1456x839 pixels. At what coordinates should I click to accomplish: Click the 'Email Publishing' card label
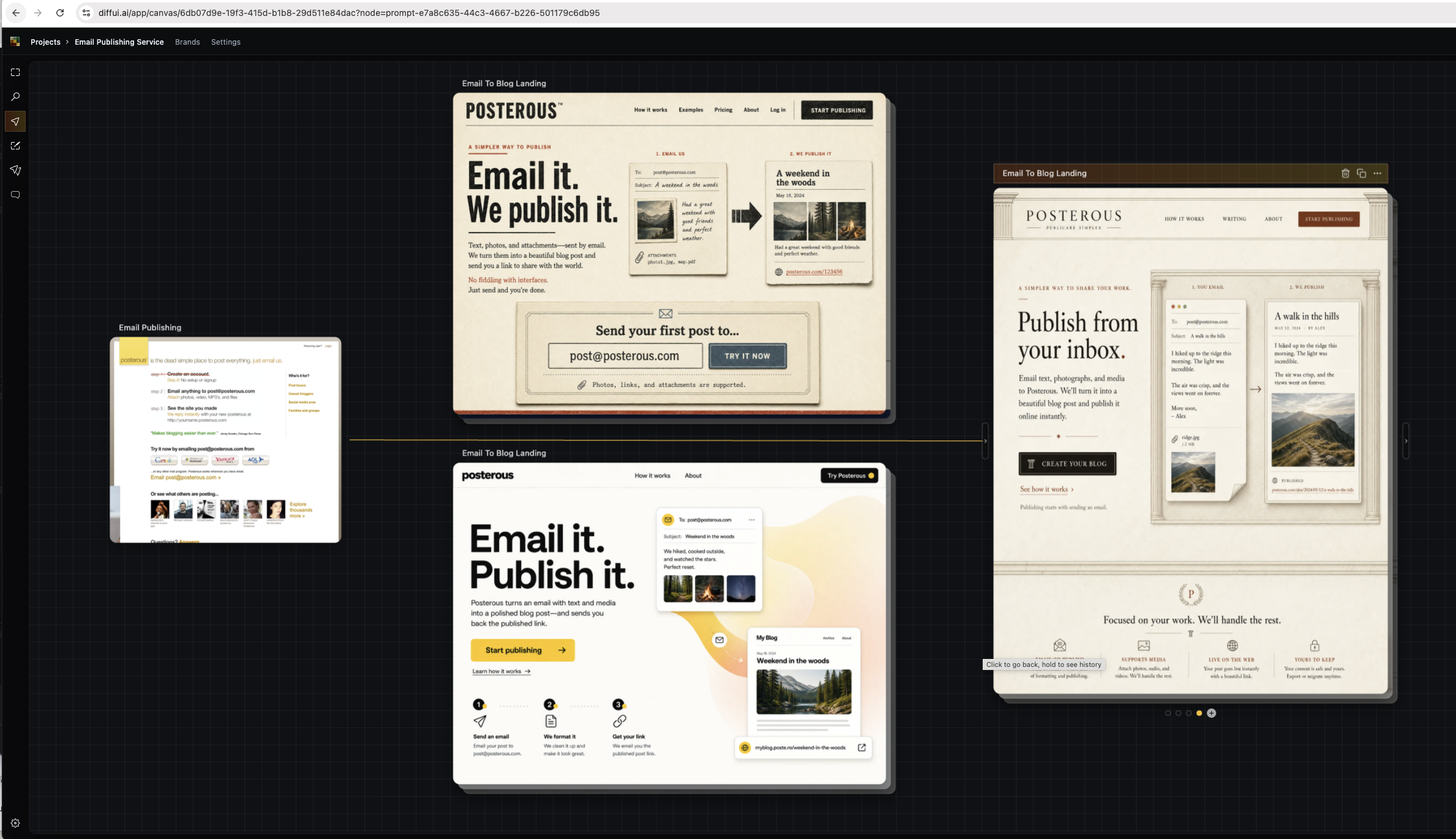click(x=150, y=328)
